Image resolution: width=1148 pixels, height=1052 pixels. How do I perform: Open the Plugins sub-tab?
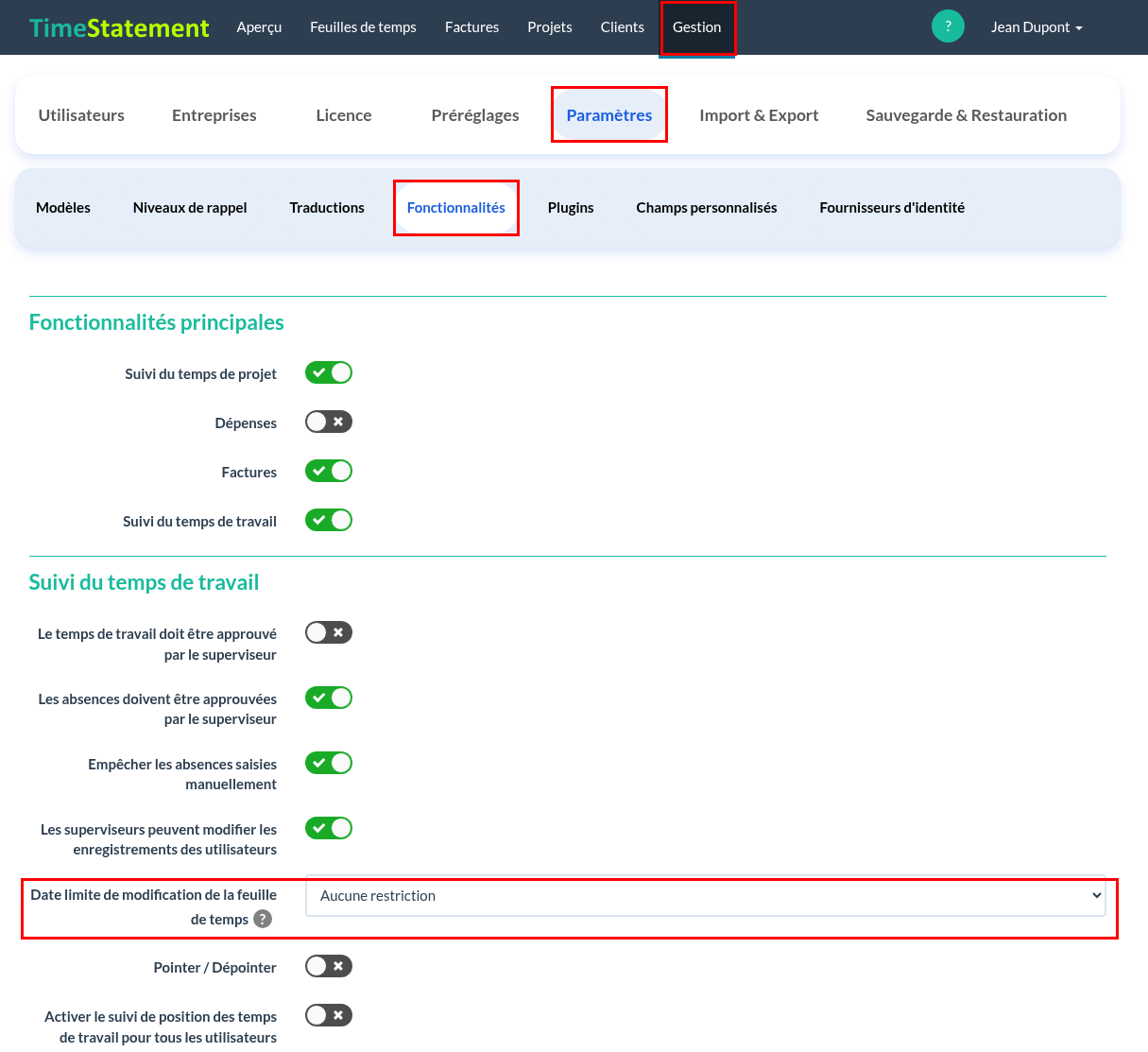tap(571, 208)
